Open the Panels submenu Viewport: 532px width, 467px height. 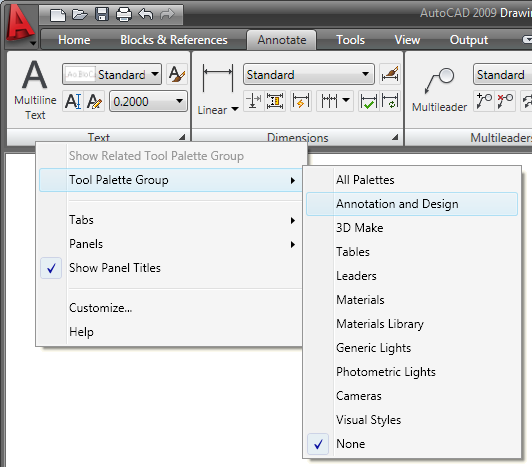[171, 244]
